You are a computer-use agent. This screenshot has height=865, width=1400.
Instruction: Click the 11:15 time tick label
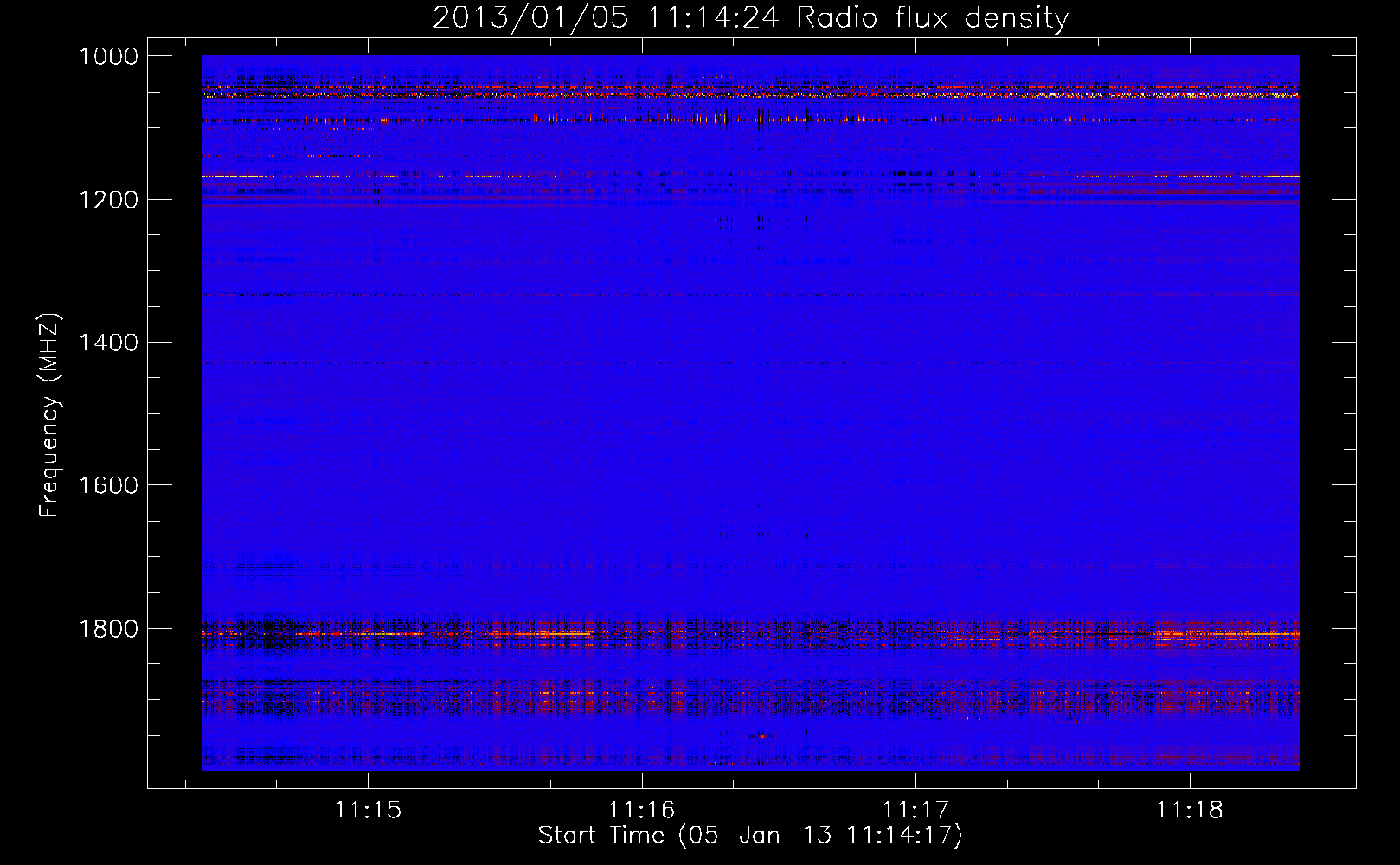368,811
